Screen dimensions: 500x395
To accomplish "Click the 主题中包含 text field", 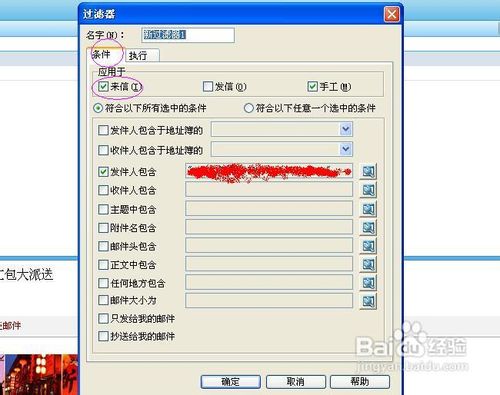I will 269,209.
